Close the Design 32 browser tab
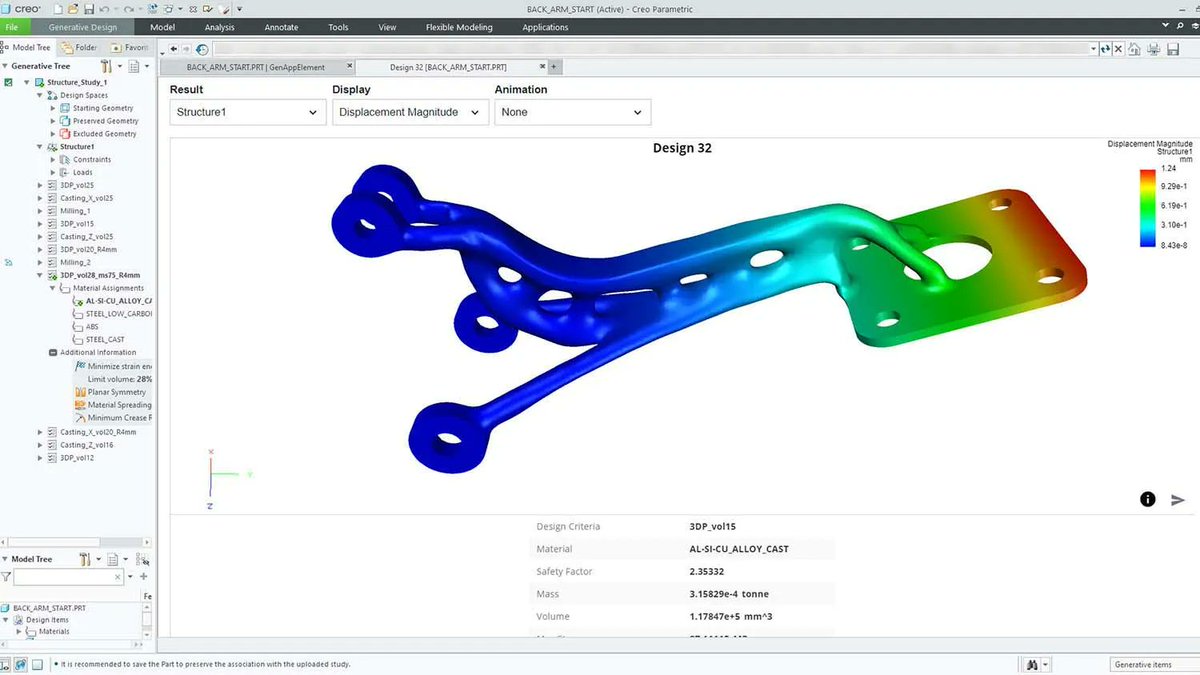1200x675 pixels. (x=541, y=67)
